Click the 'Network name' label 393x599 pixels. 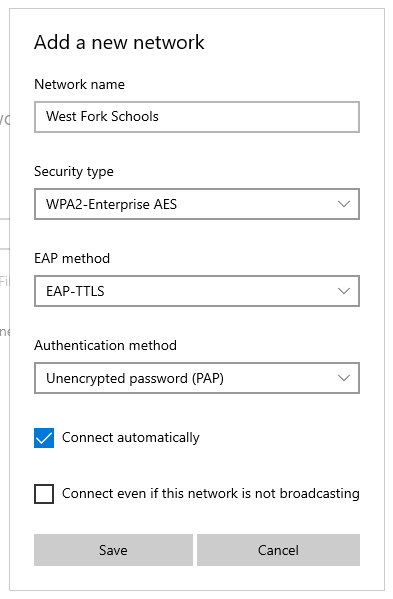[x=79, y=84]
